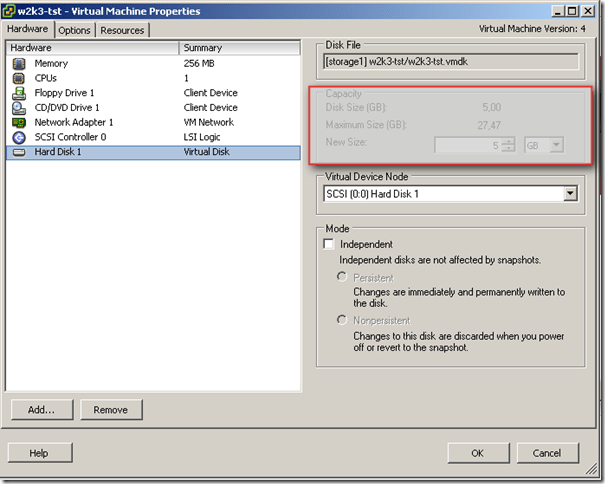Select the CPUs hardware icon
This screenshot has width=605, height=484.
pyautogui.click(x=19, y=78)
